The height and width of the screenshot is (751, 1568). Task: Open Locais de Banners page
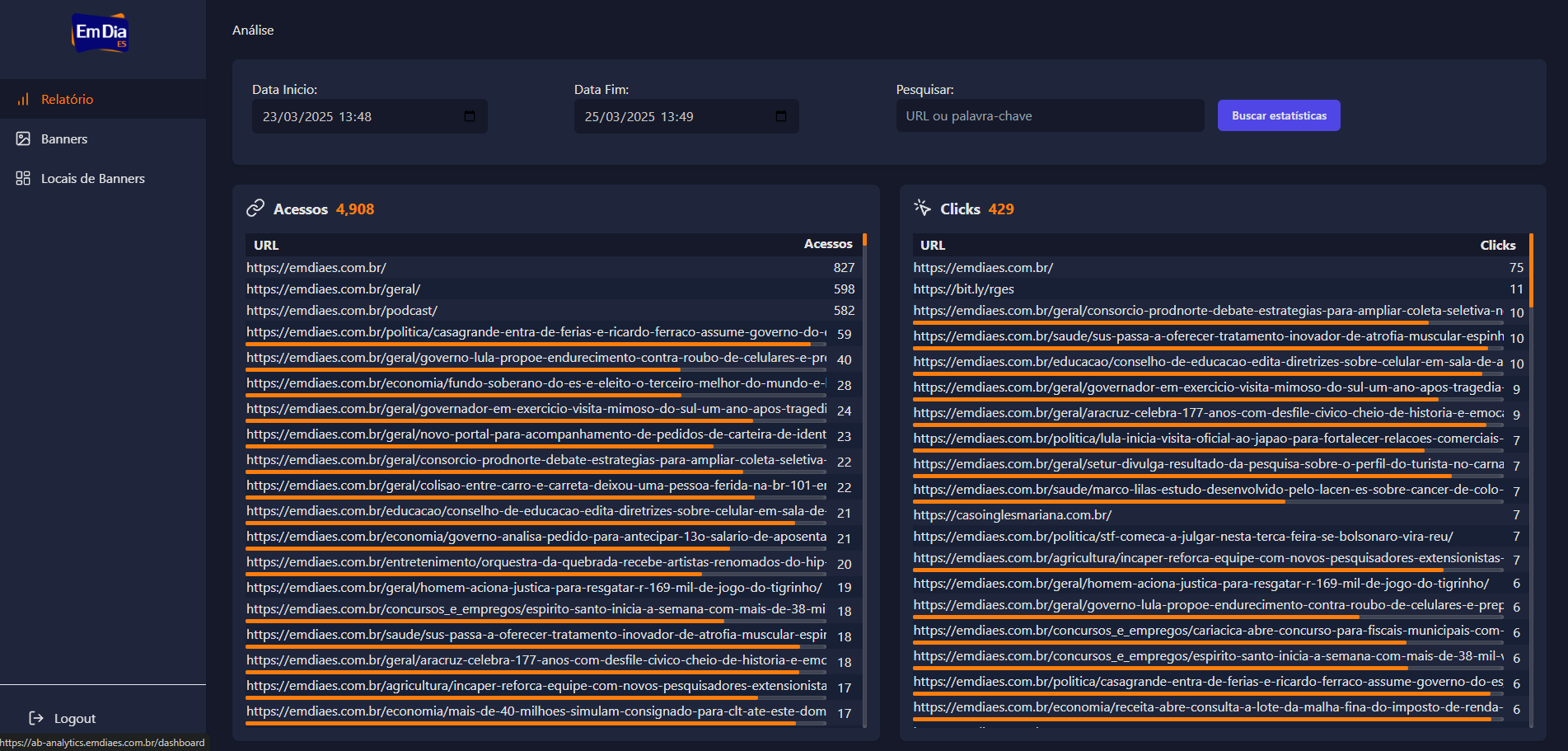click(92, 178)
